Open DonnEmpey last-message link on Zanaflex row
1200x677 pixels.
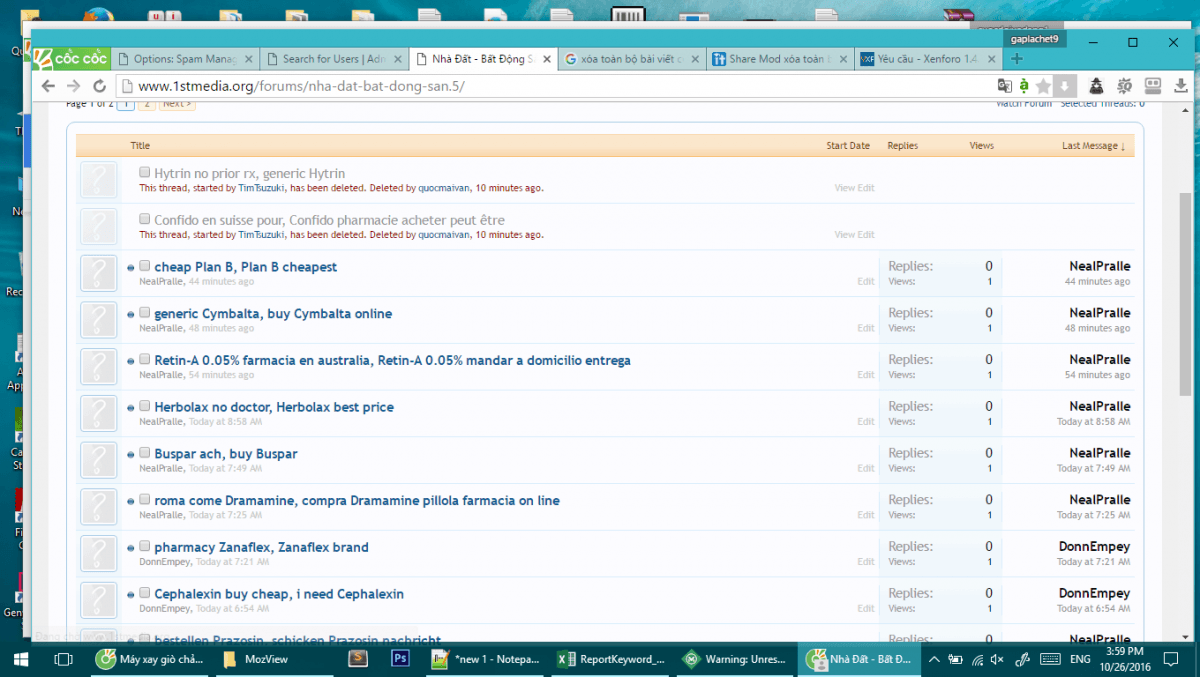[x=1094, y=547]
